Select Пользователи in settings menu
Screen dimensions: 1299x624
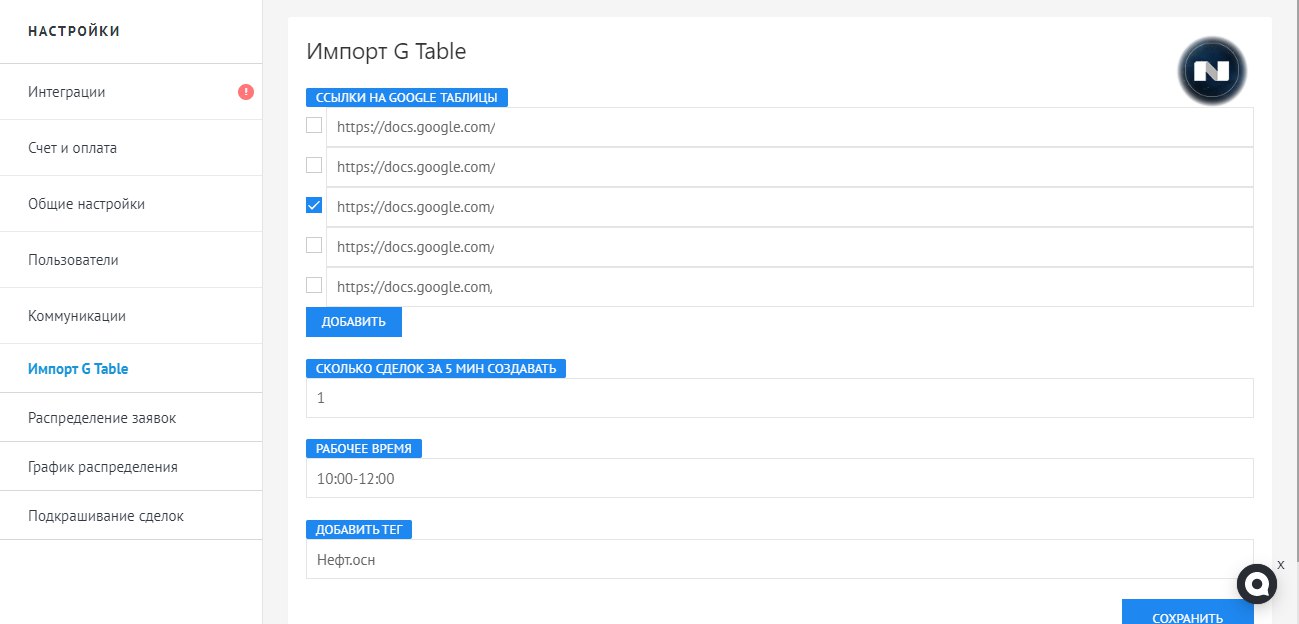pos(74,260)
